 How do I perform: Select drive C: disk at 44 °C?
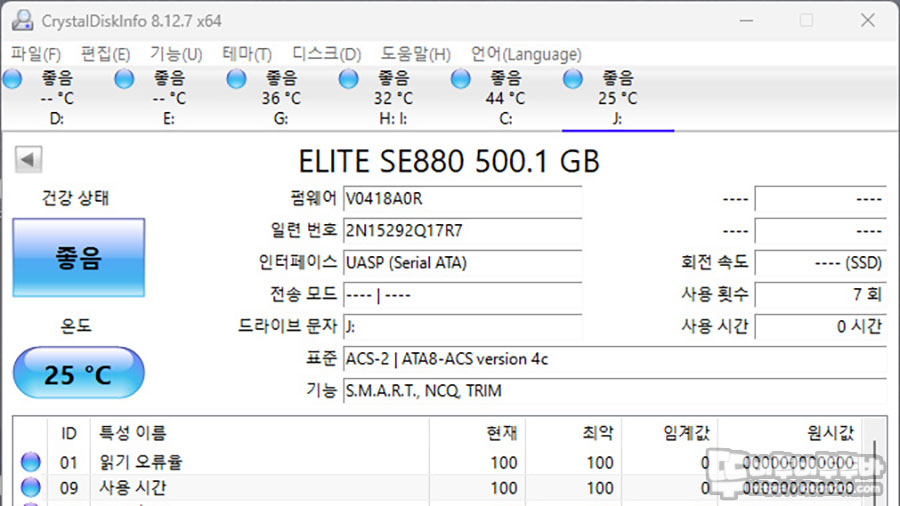pos(505,98)
